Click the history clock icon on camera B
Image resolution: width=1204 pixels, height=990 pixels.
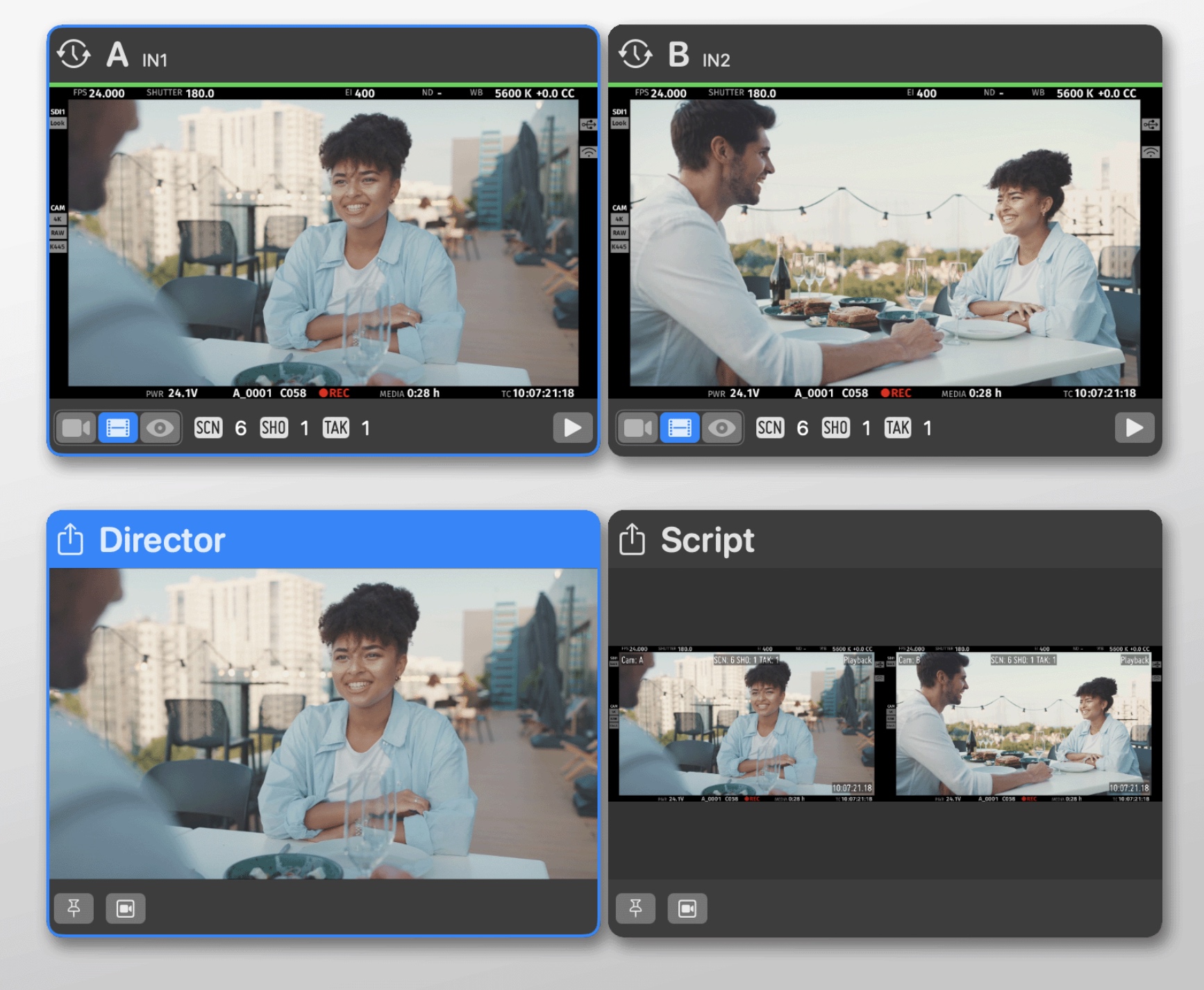coord(635,54)
